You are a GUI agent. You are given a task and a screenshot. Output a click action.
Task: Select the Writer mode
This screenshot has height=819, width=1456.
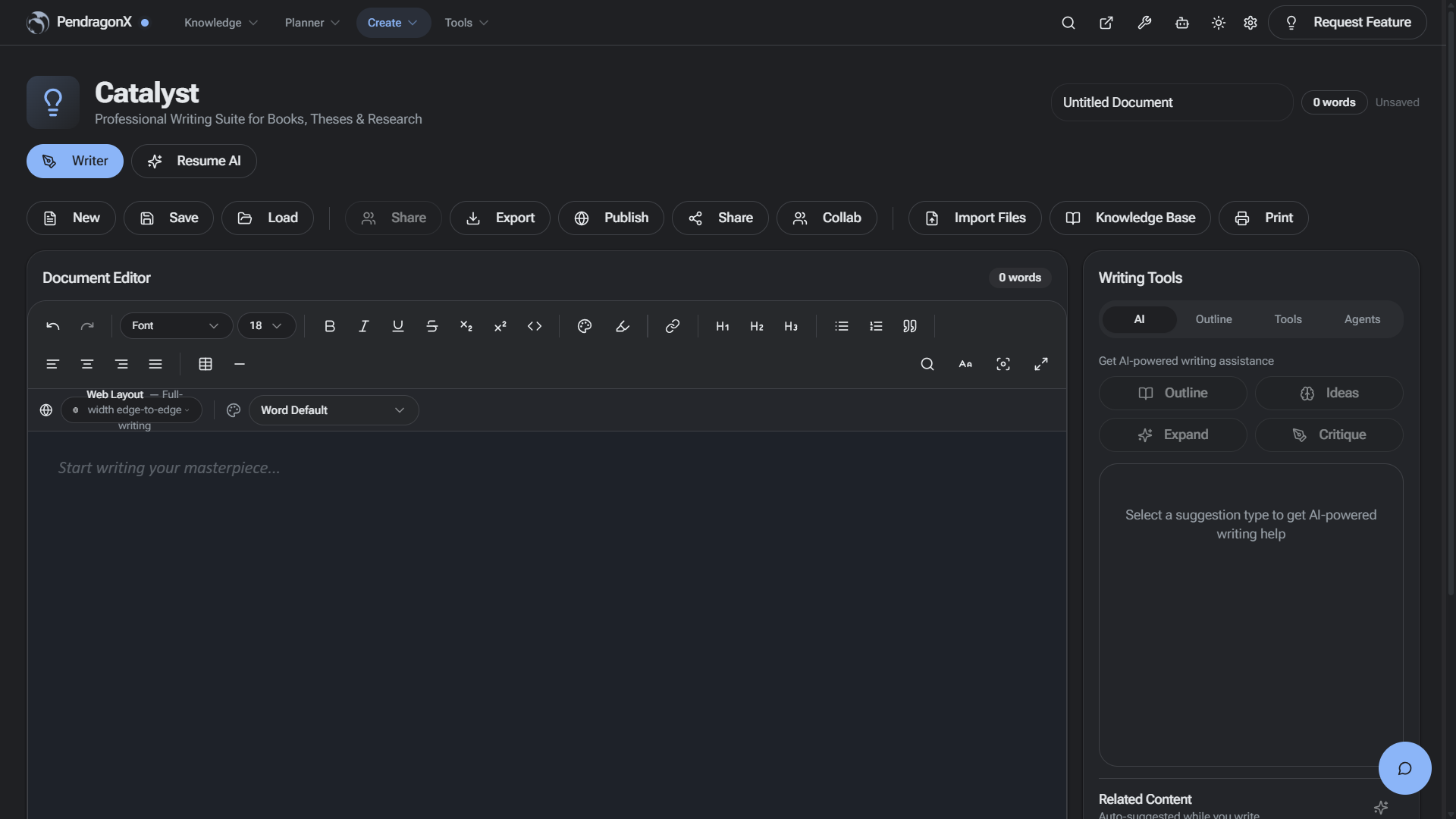pyautogui.click(x=75, y=162)
